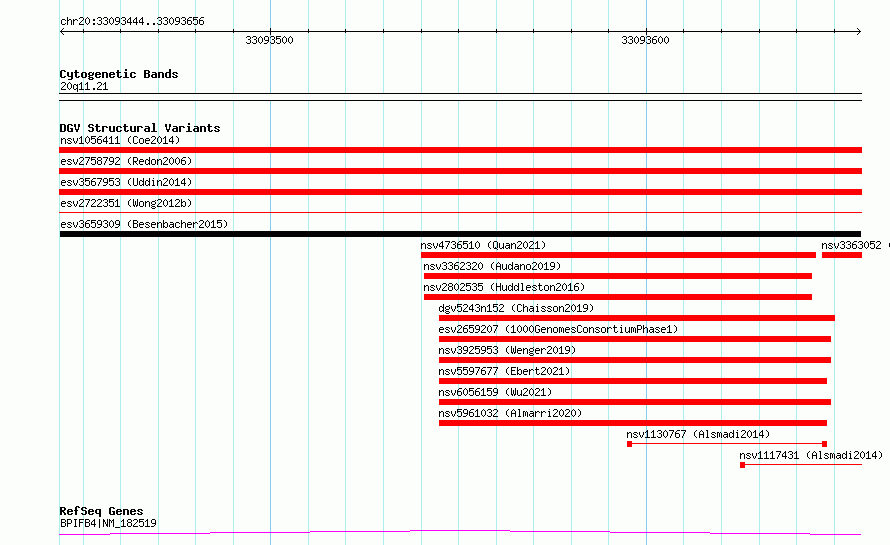
Task: Click nsv1130767 (Alsmadi2014) label
Action: coord(698,434)
